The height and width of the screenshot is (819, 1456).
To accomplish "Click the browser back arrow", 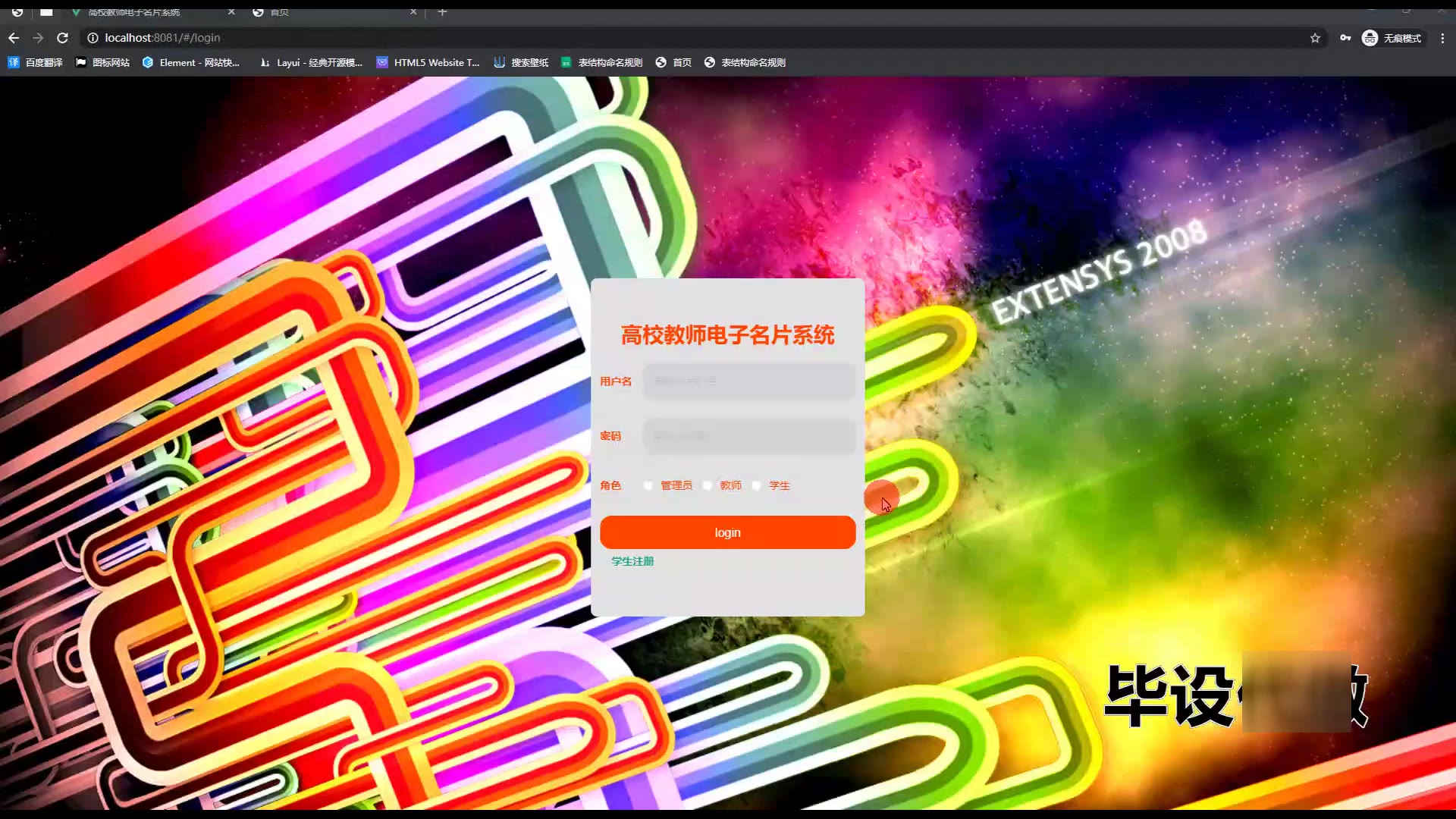I will click(14, 38).
